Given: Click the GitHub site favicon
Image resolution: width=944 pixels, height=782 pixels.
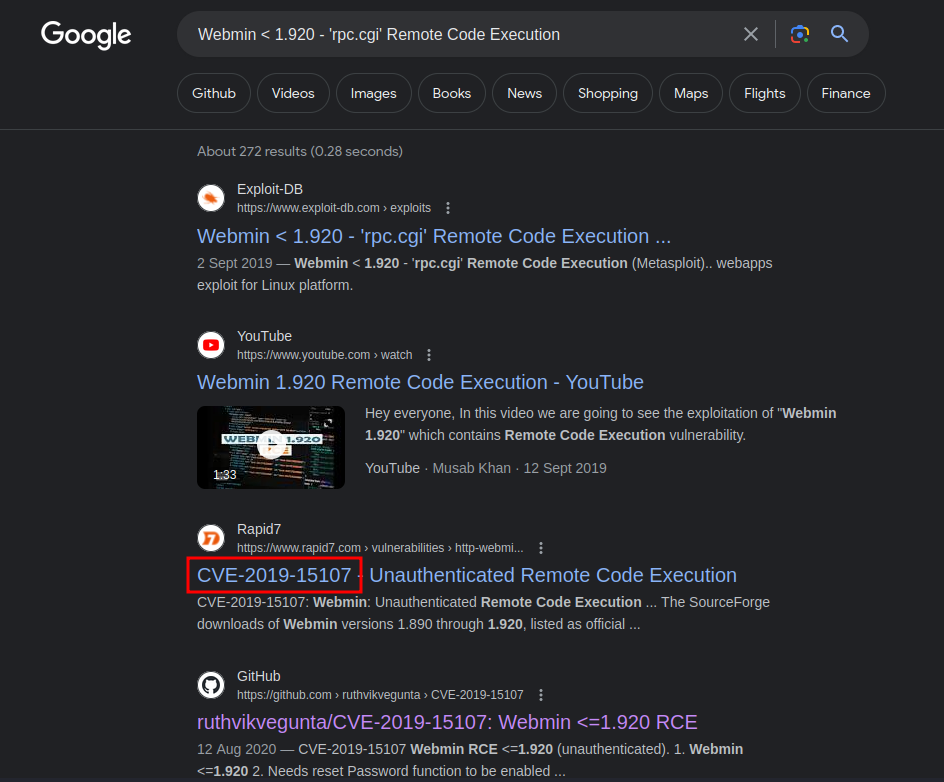Looking at the screenshot, I should point(211,685).
